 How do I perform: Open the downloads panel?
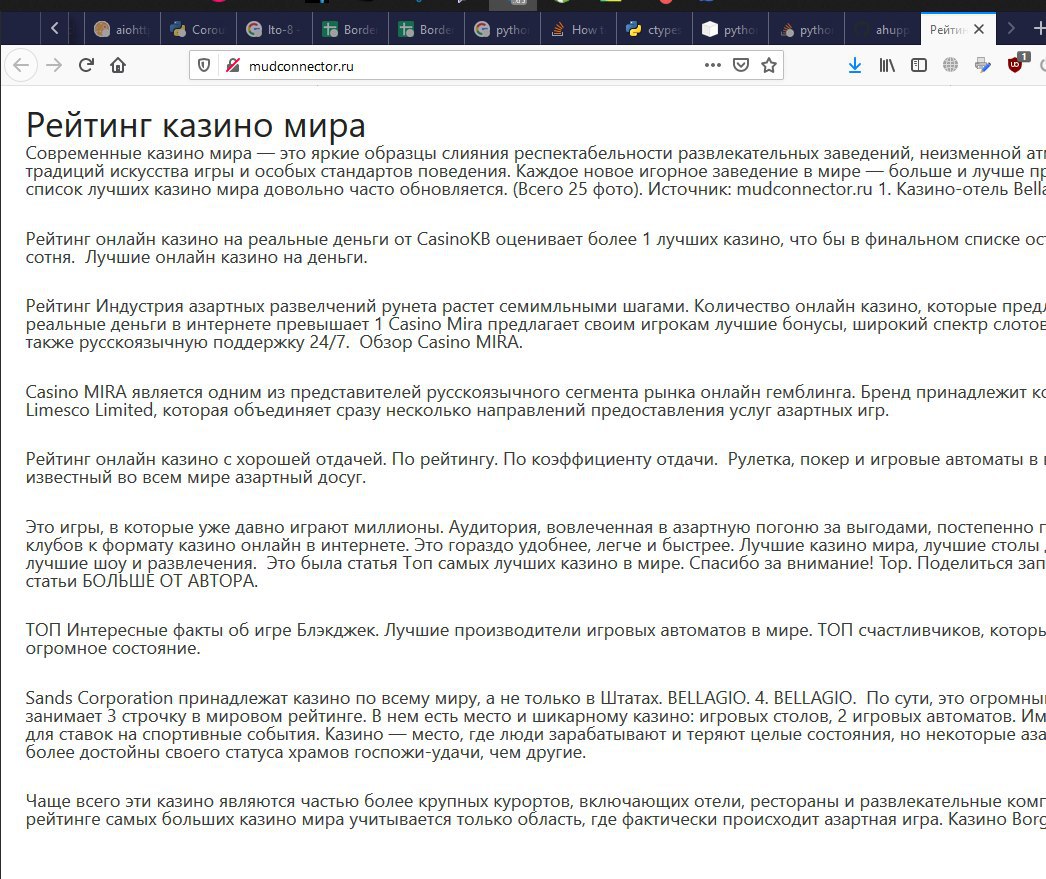(855, 65)
